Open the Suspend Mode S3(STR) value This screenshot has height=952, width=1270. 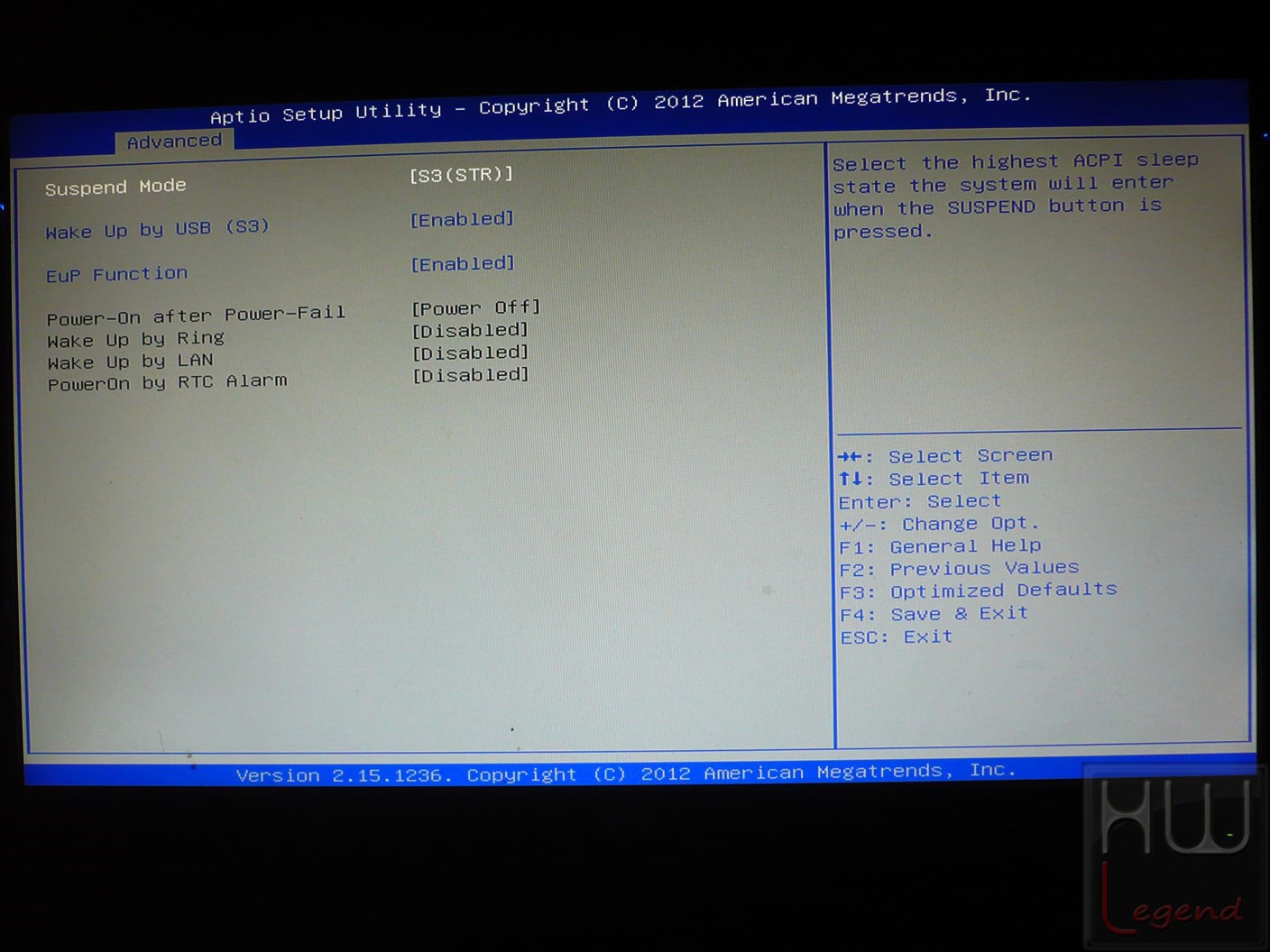tap(461, 174)
